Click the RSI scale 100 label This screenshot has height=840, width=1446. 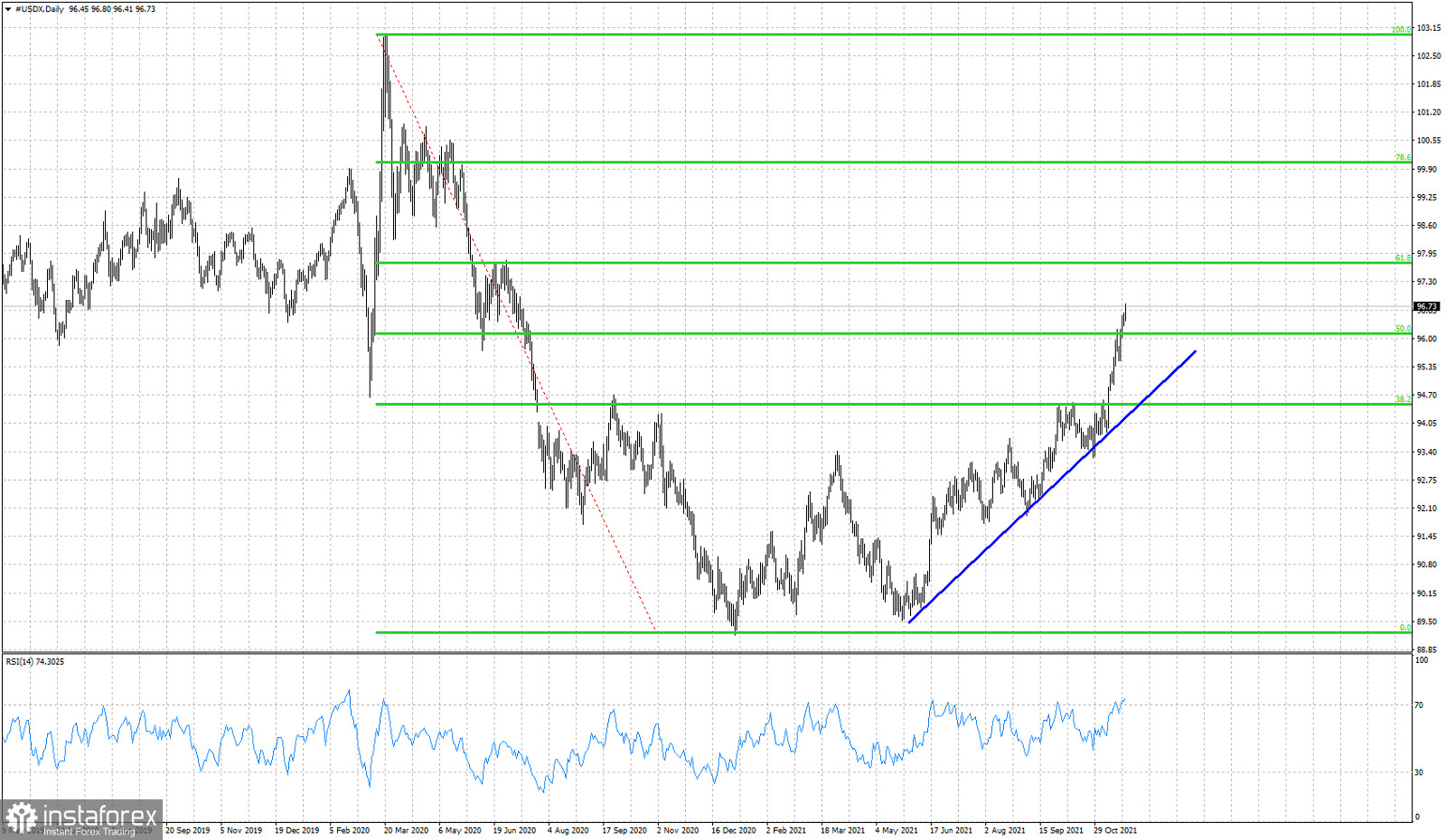point(1422,660)
